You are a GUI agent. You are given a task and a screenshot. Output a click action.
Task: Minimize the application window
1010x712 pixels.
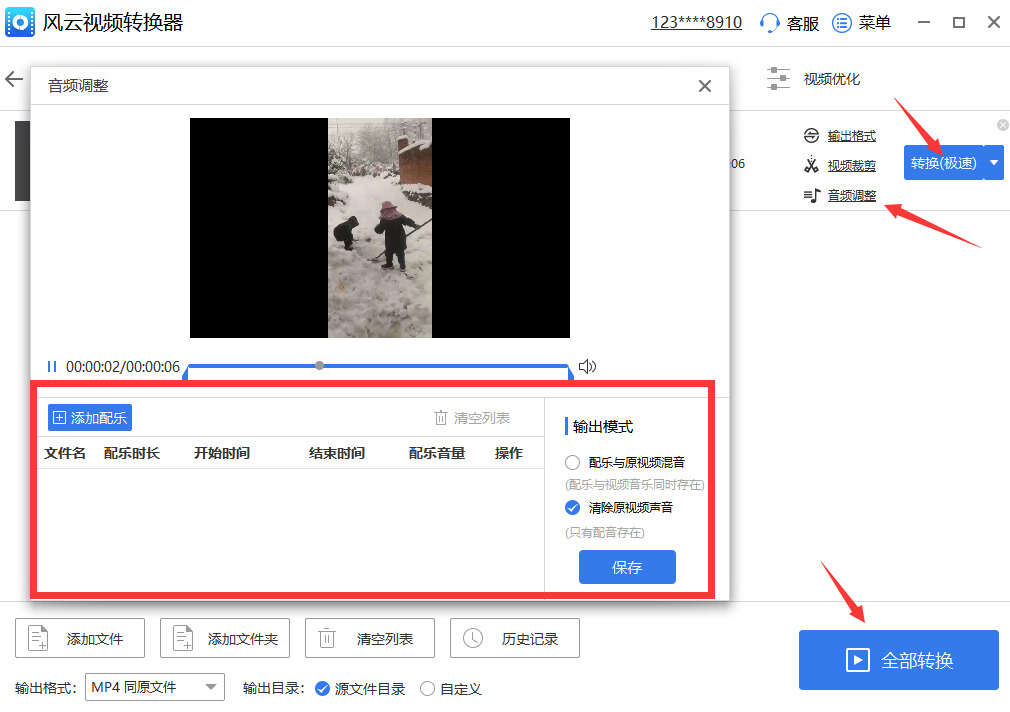pyautogui.click(x=924, y=23)
